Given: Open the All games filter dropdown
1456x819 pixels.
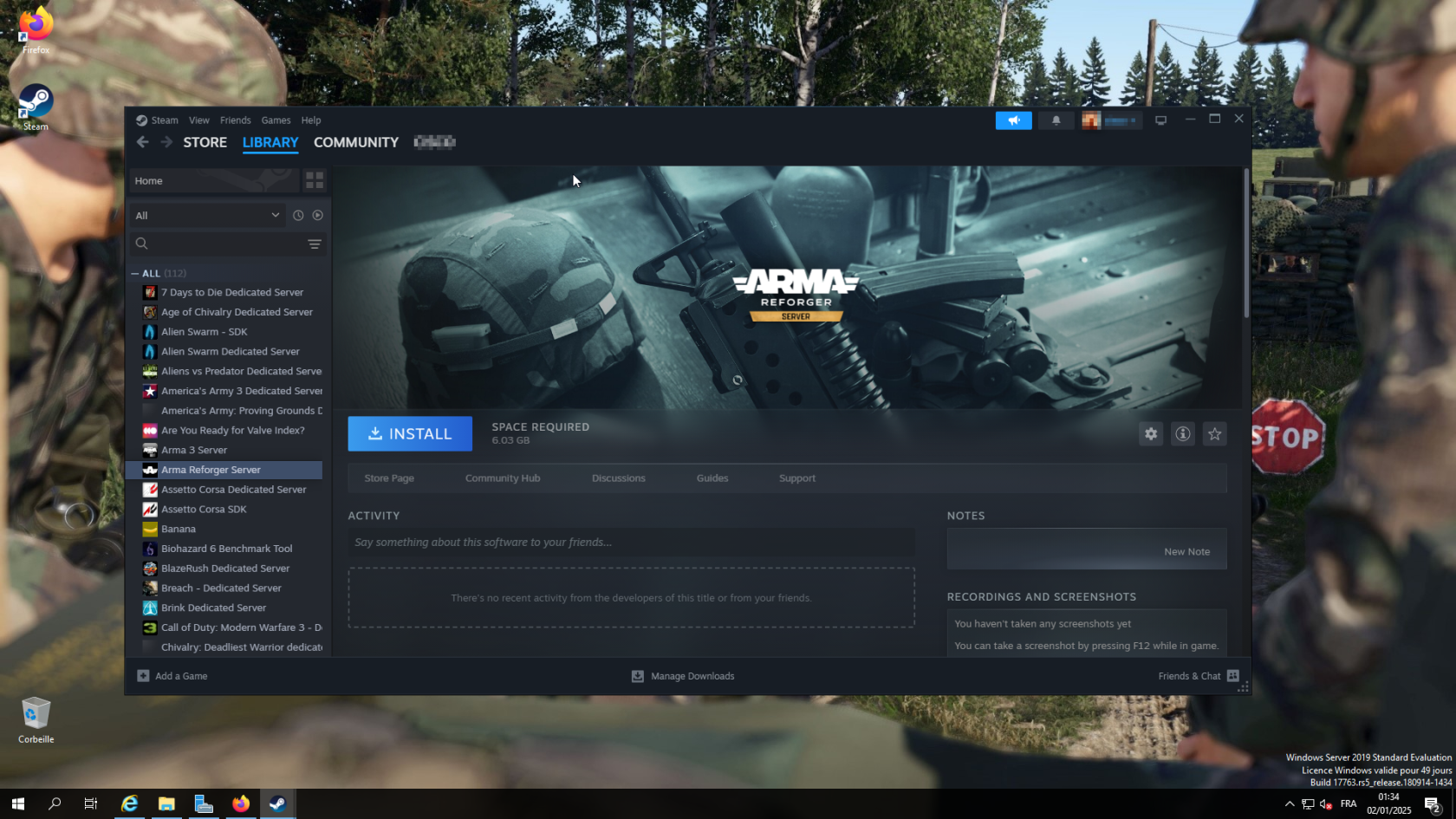Looking at the screenshot, I should click(208, 215).
